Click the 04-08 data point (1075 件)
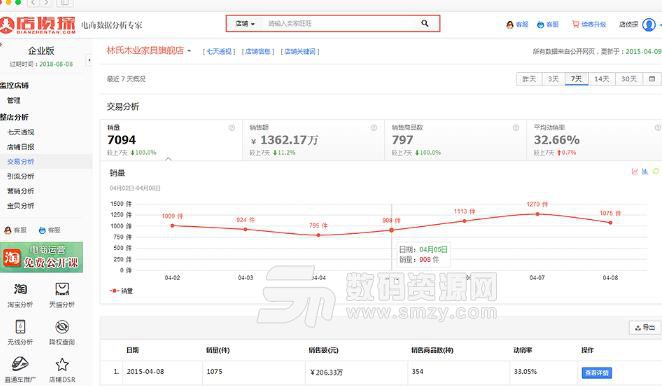This screenshot has width=662, height=386. (610, 223)
